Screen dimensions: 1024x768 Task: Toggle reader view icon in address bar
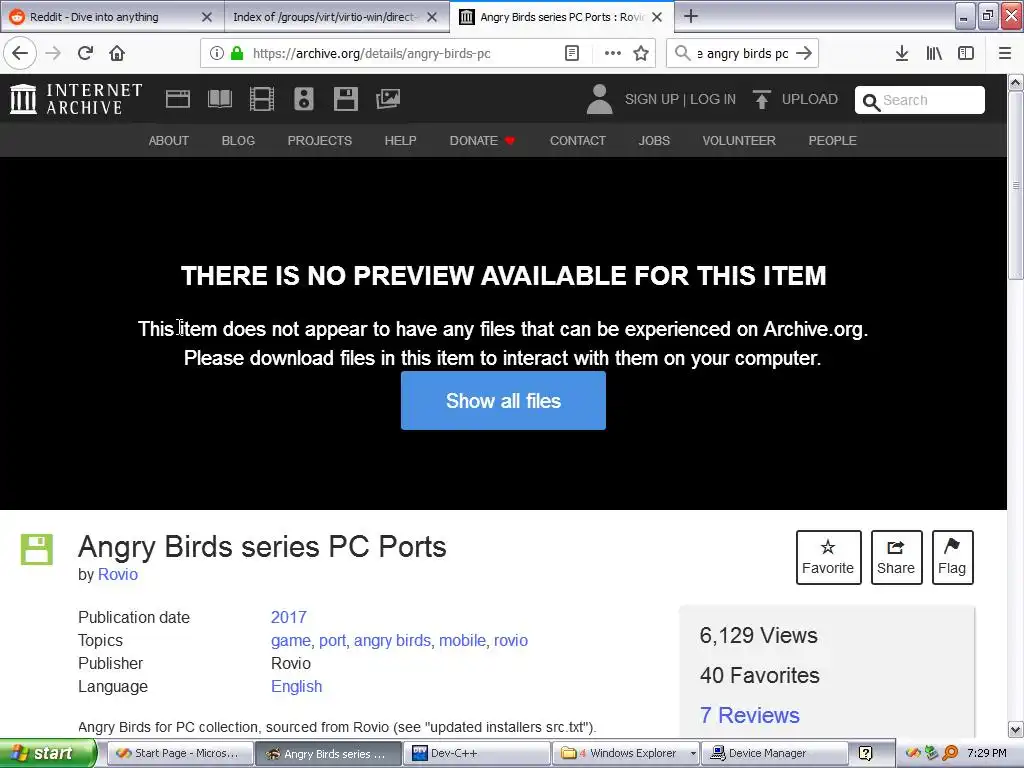[572, 54]
